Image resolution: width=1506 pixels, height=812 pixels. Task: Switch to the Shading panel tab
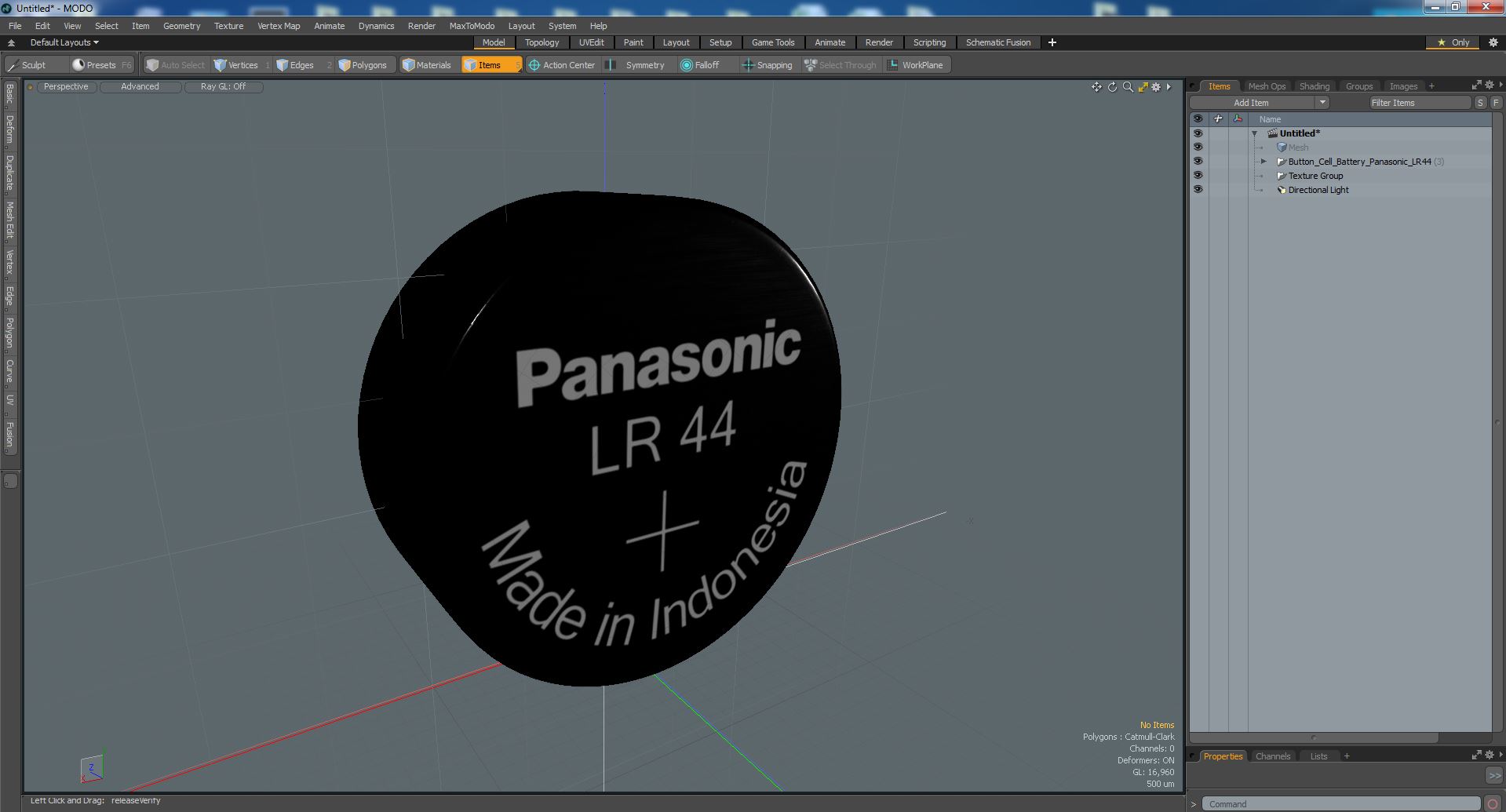pyautogui.click(x=1314, y=86)
